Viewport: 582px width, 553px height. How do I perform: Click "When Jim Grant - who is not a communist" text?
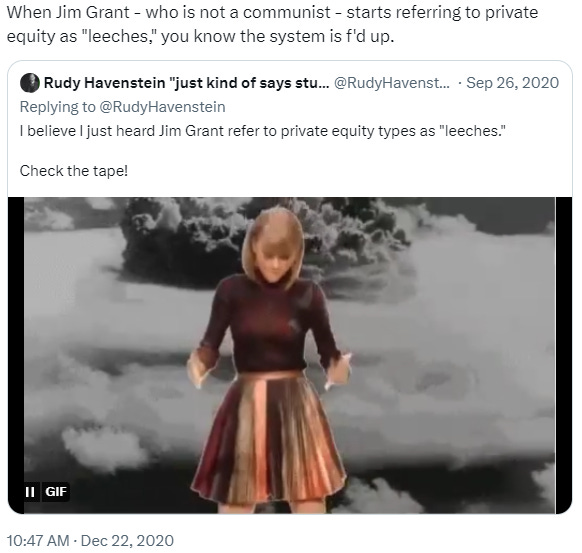[168, 12]
